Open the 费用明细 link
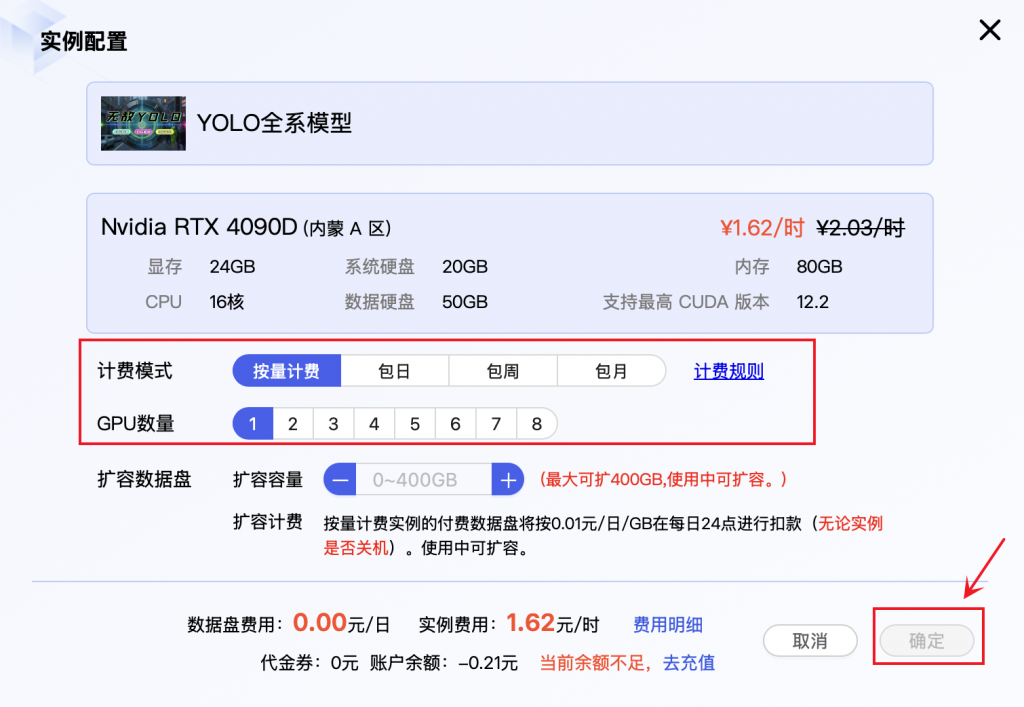Viewport: 1024px width, 707px height. pos(667,625)
